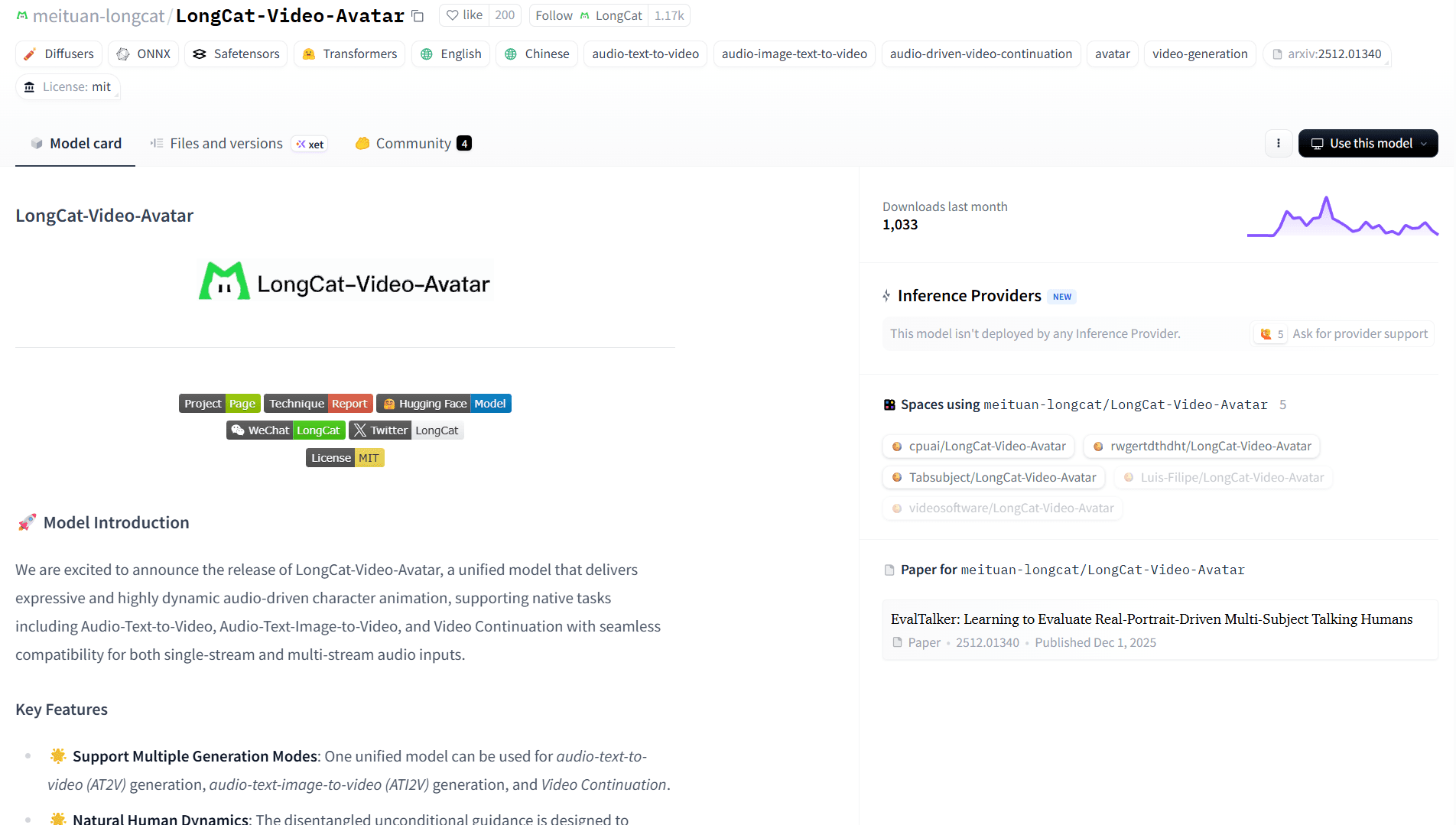Expand the Use this model dropdown
Viewport: 1456px width, 825px height.
(1367, 143)
